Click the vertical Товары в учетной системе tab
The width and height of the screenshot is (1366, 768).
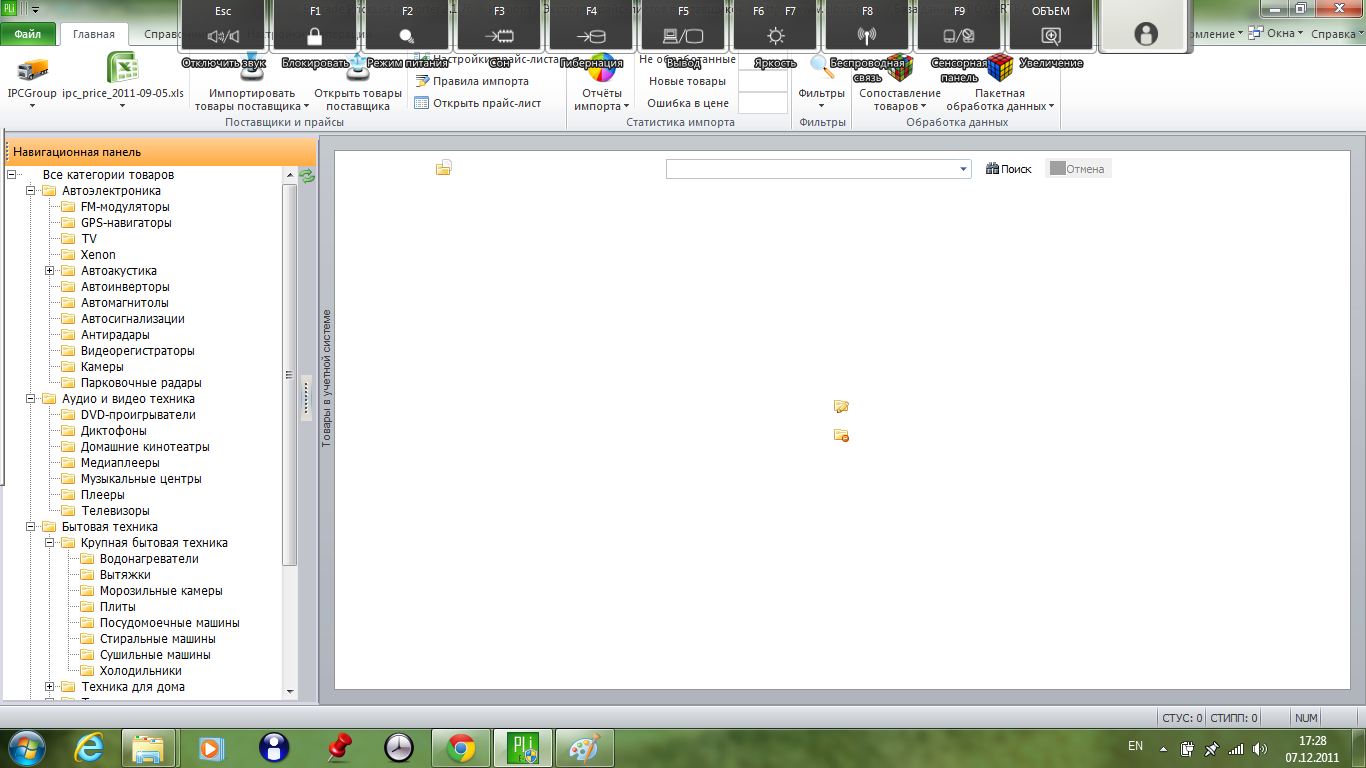point(326,377)
